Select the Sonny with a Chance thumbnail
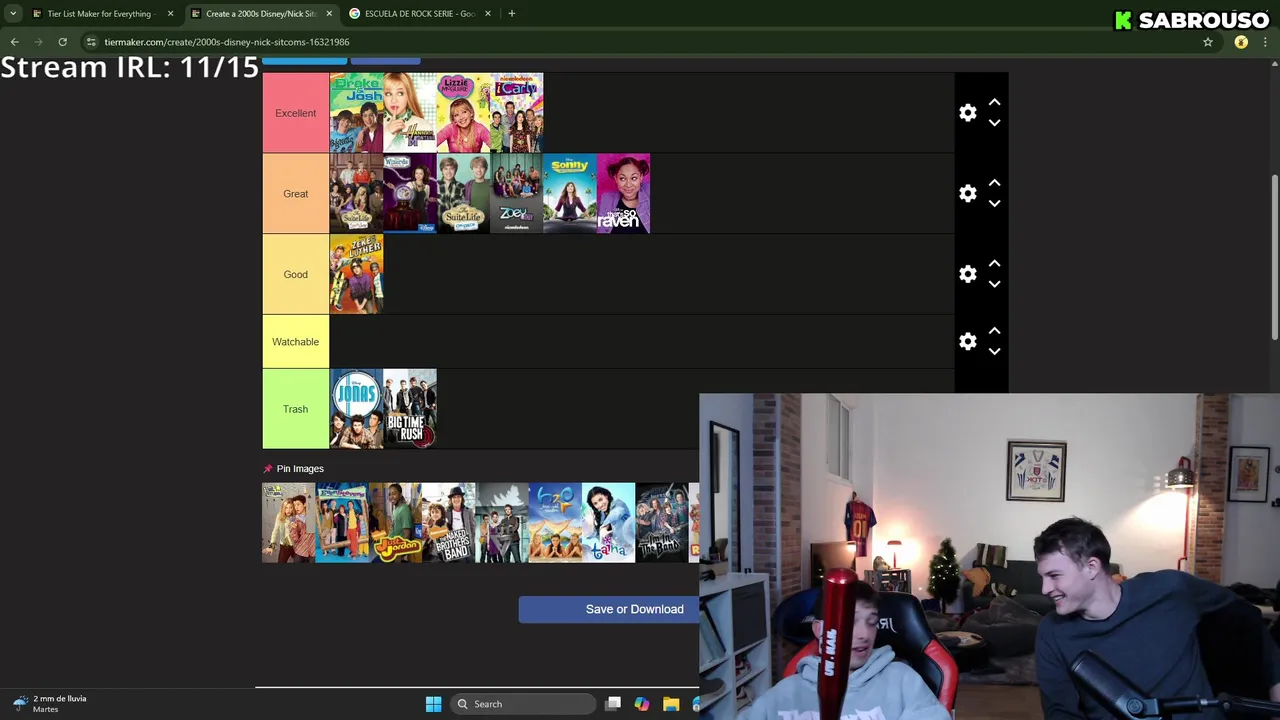Image resolution: width=1280 pixels, height=720 pixels. pos(570,194)
